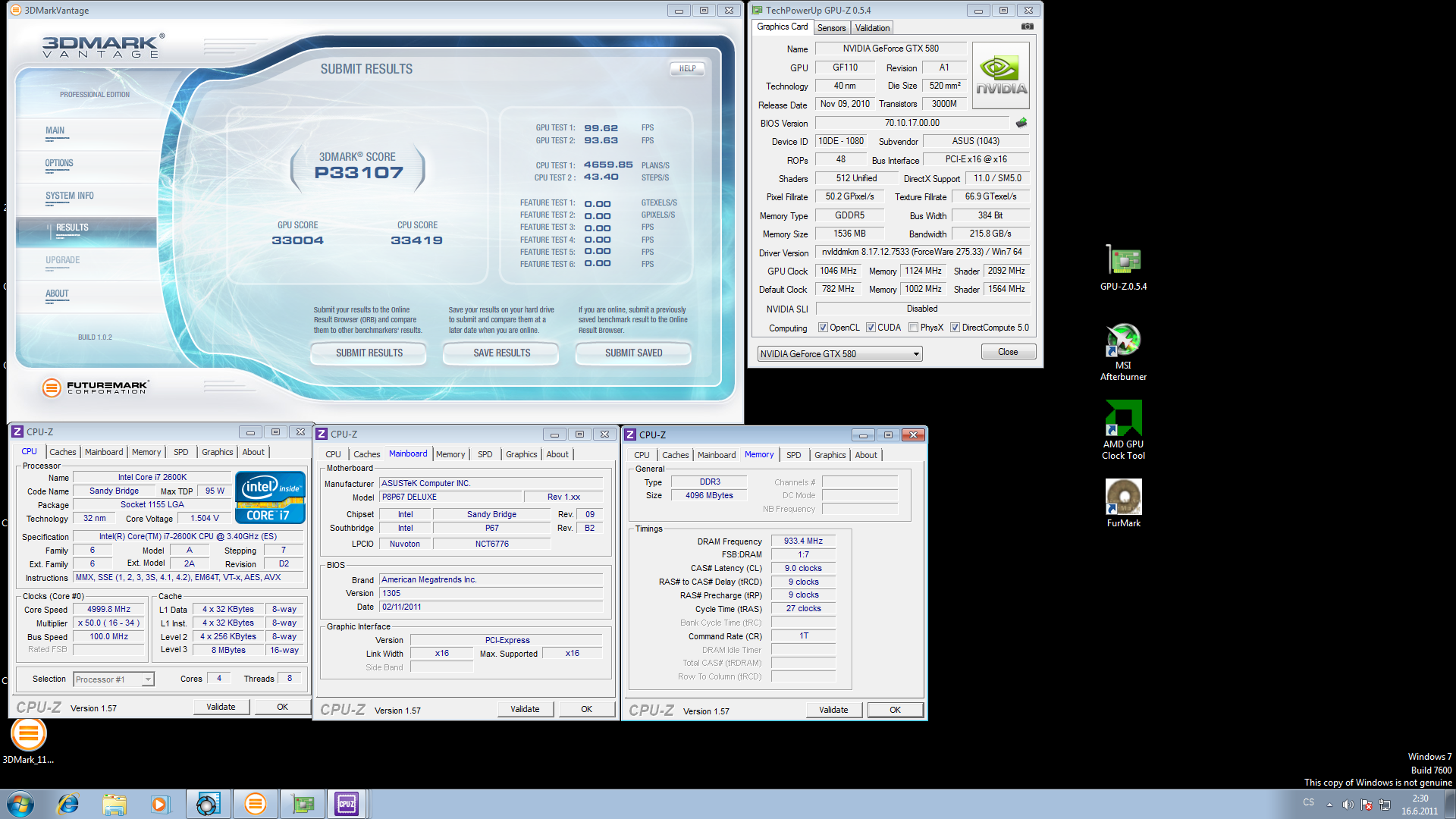This screenshot has width=1456, height=819.
Task: Open AMD GPU Clock Tool shortcut
Action: click(x=1123, y=430)
